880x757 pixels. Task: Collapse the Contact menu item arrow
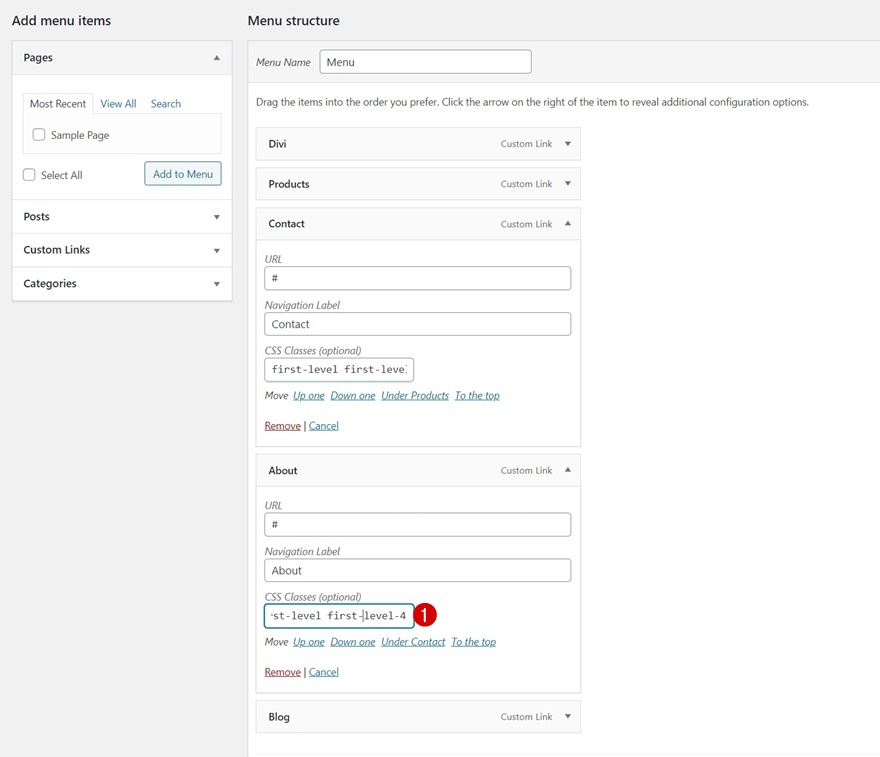point(567,224)
